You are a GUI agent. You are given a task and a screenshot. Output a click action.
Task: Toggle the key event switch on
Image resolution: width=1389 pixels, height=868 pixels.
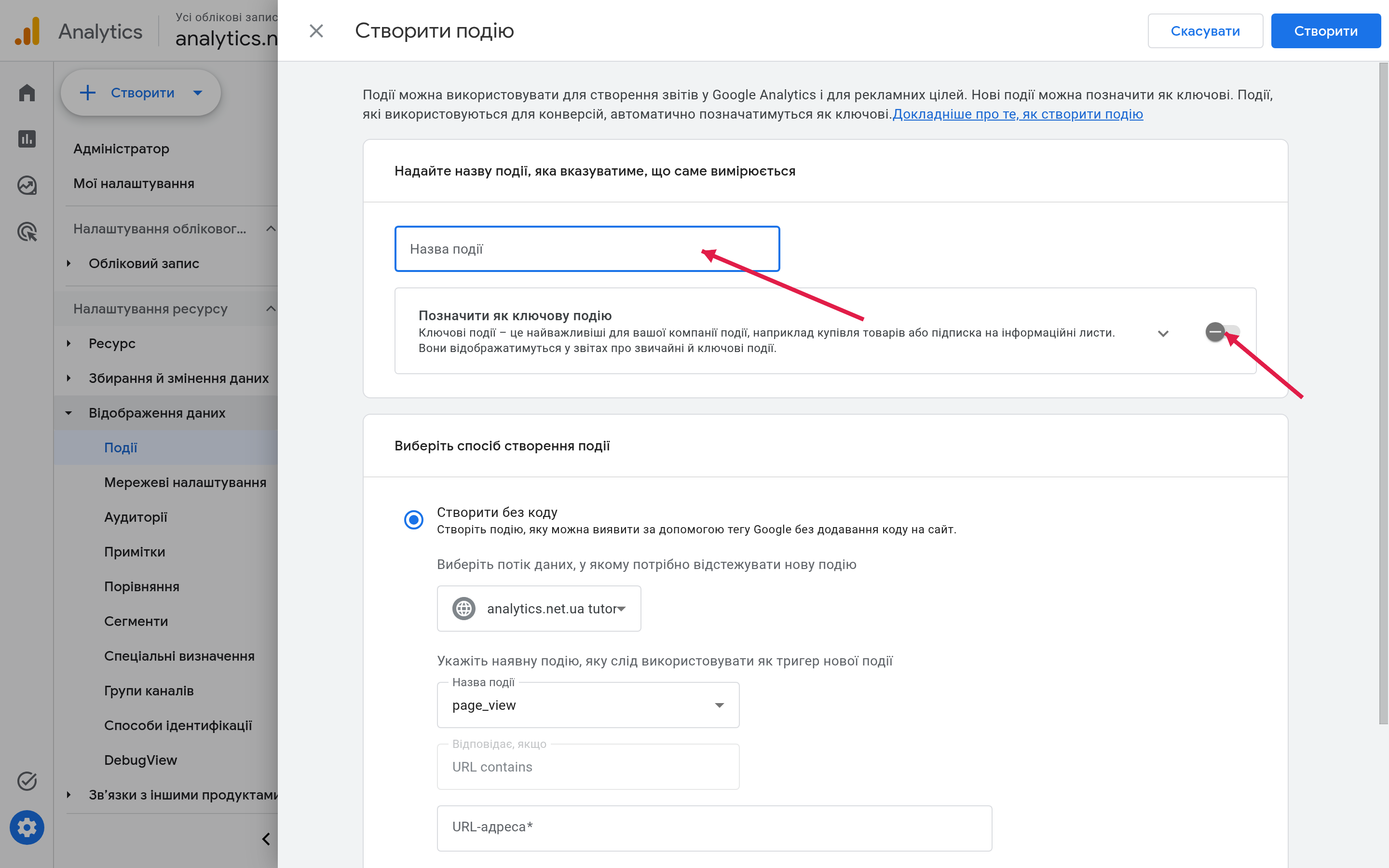(x=1223, y=332)
